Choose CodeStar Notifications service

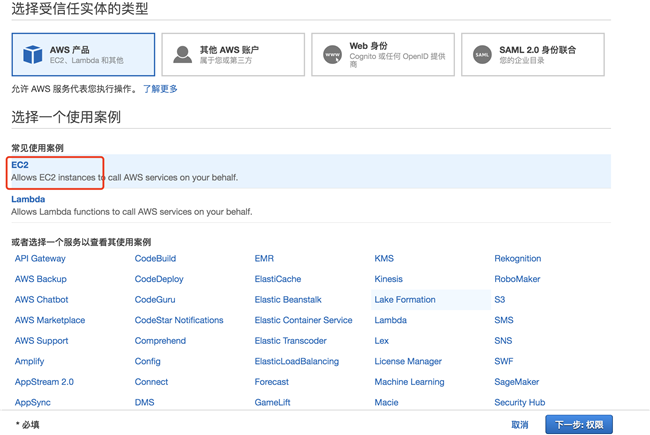click(x=179, y=320)
